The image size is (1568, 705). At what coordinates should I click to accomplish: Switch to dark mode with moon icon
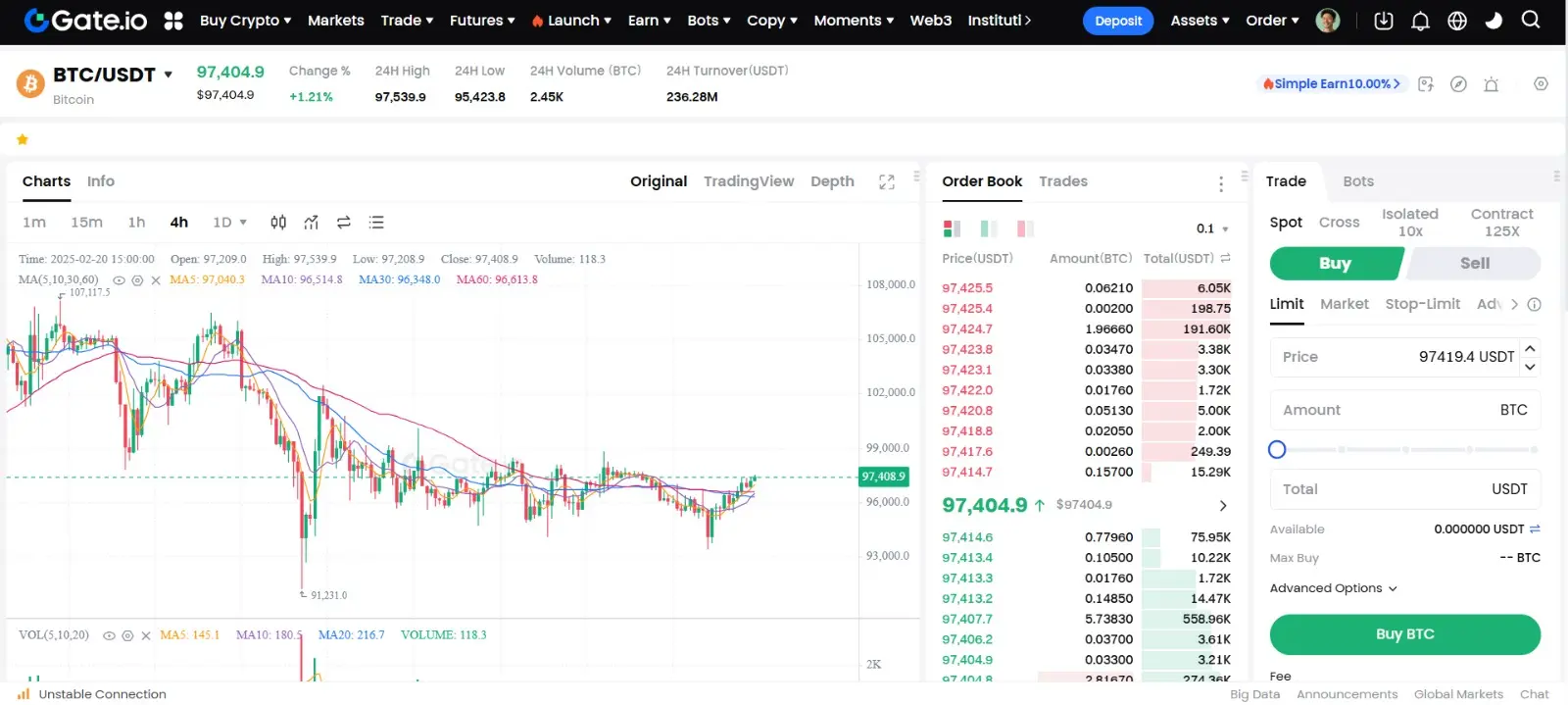pyautogui.click(x=1494, y=21)
